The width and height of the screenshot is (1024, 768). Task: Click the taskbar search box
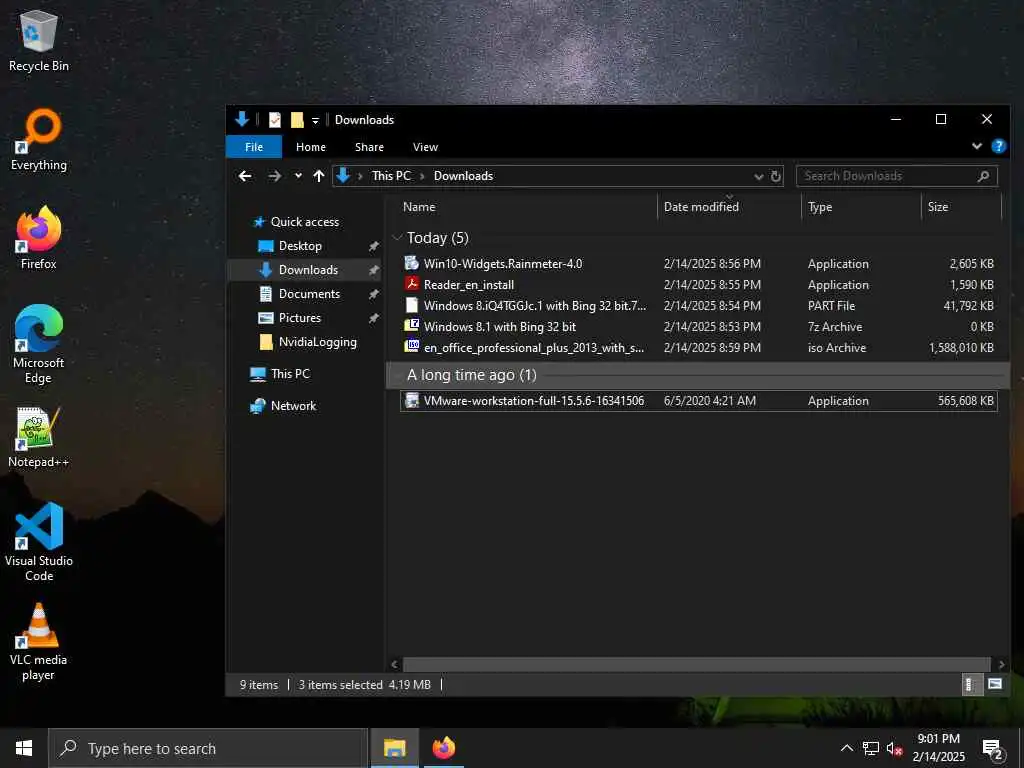pyautogui.click(x=208, y=748)
